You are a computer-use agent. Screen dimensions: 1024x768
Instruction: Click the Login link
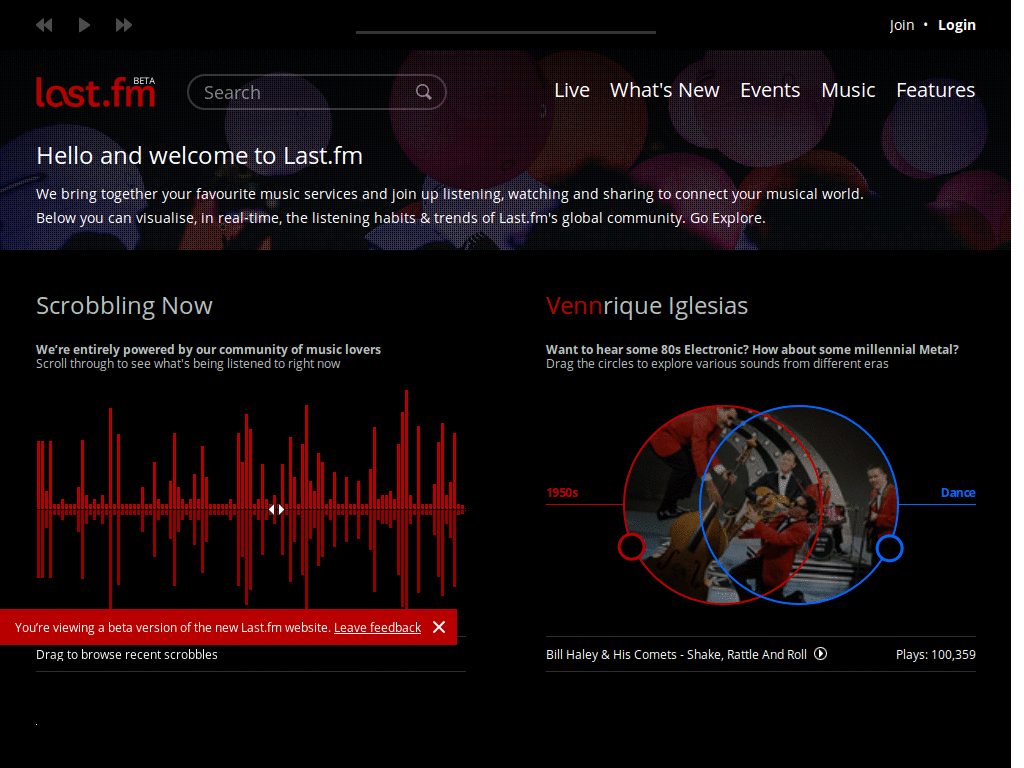956,24
